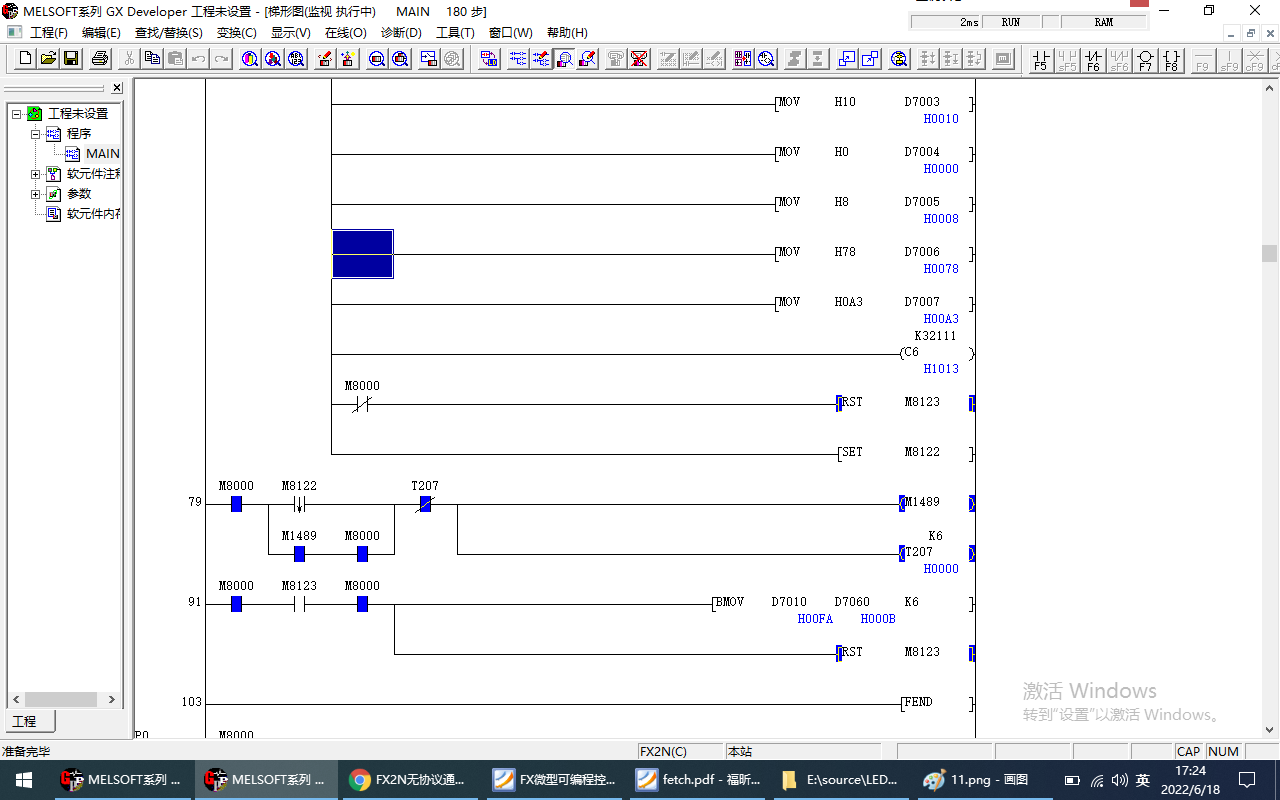Open the 在线(O) menu
The image size is (1280, 800).
point(345,33)
